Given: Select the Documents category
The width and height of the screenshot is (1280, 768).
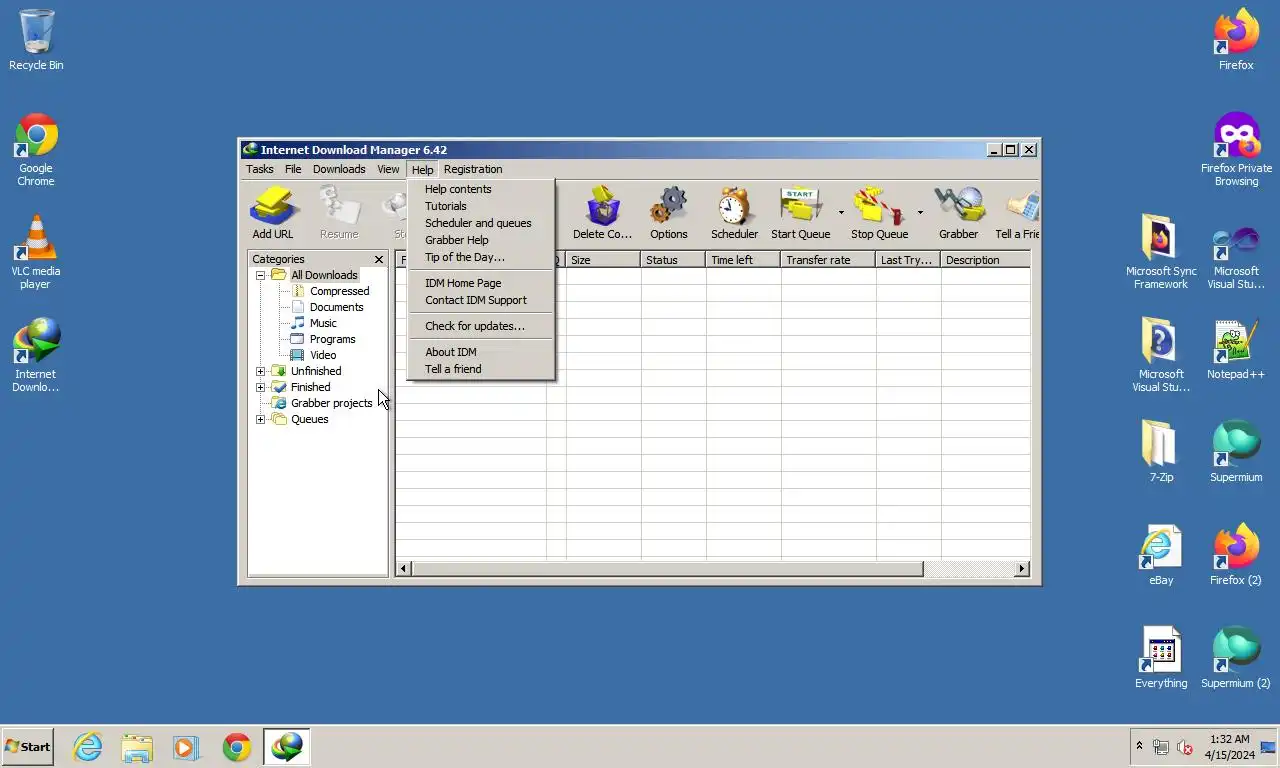Looking at the screenshot, I should (327, 307).
